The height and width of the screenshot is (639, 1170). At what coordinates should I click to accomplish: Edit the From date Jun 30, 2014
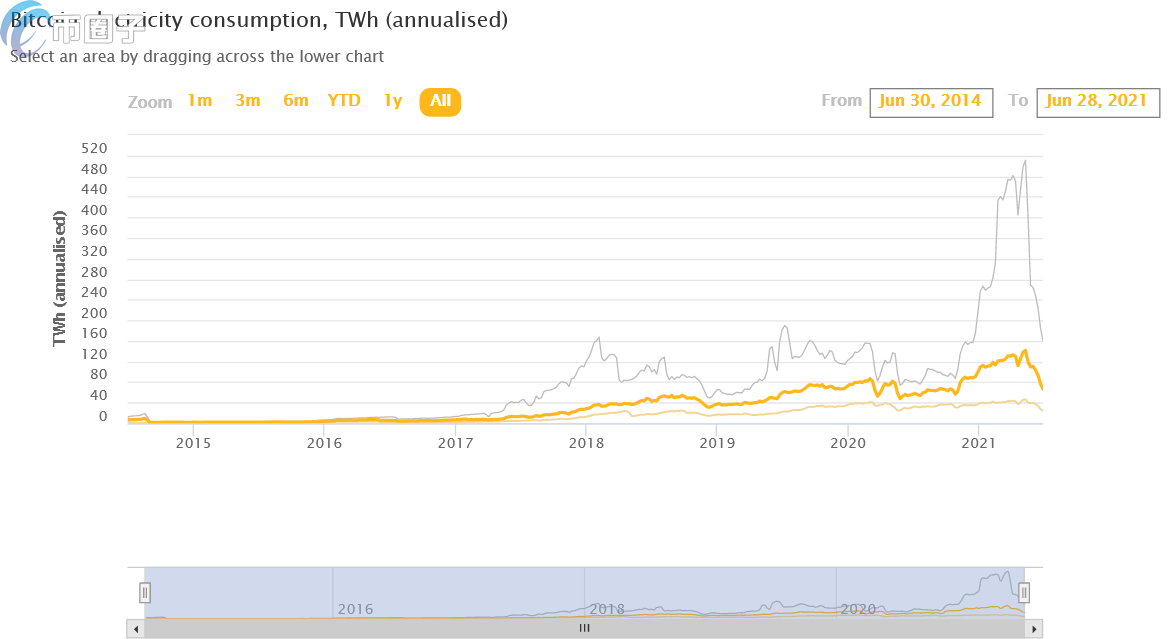[x=932, y=101]
